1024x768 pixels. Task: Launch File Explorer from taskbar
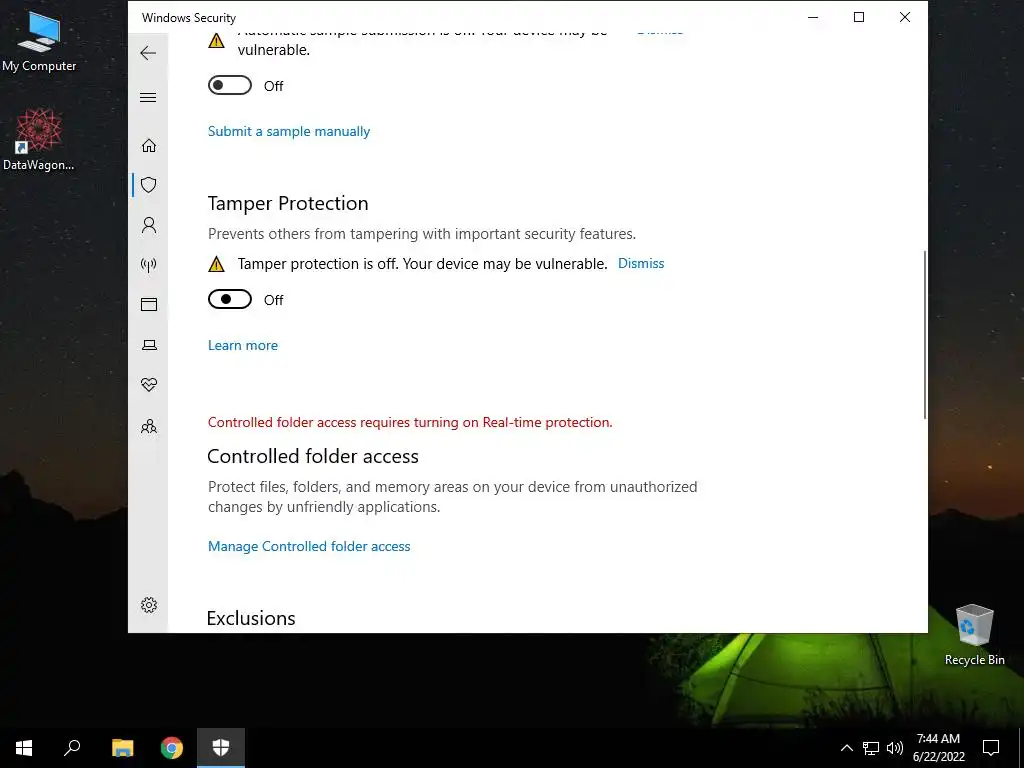(122, 748)
